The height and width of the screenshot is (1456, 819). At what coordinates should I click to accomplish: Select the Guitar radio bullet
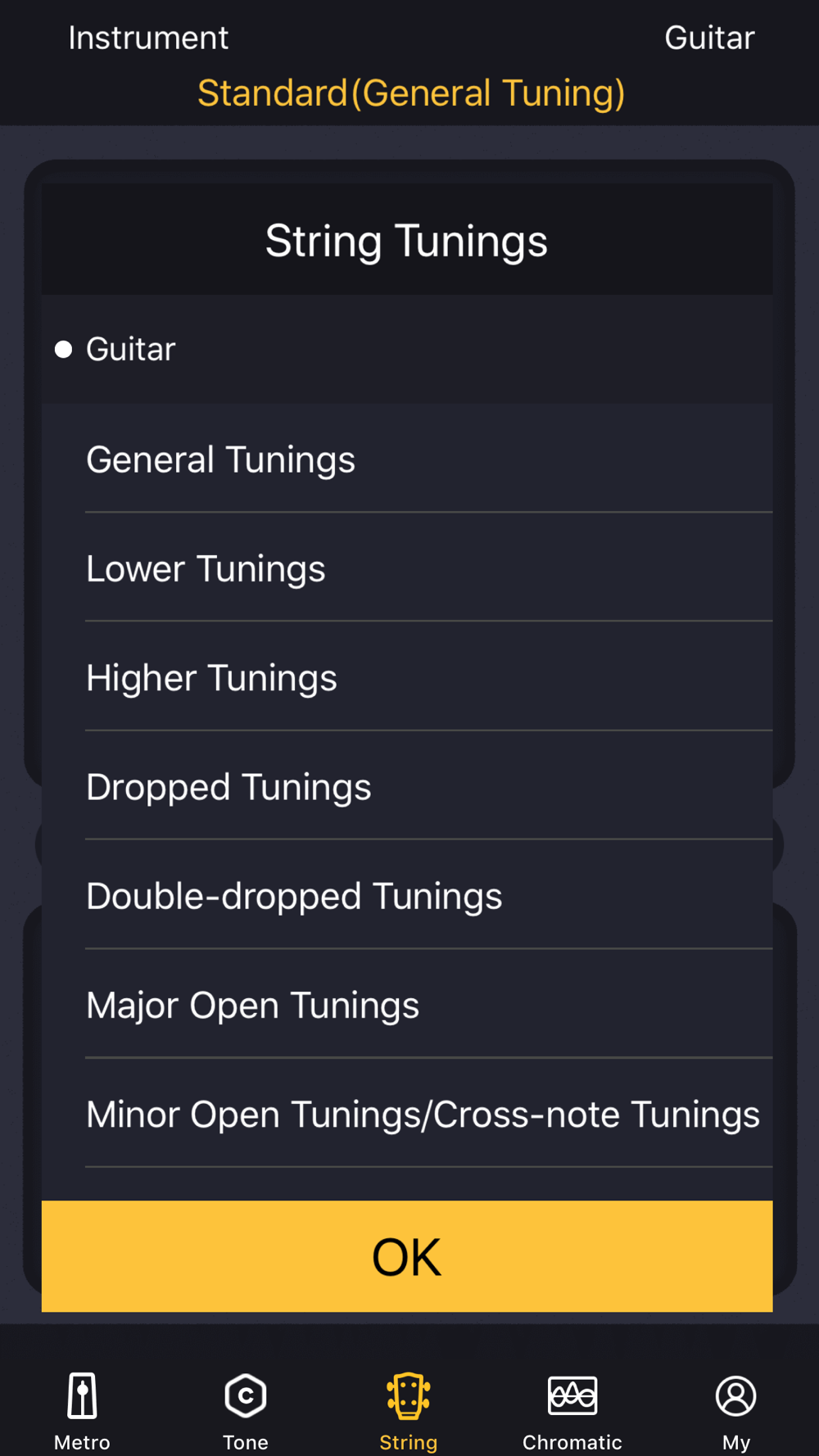click(63, 350)
